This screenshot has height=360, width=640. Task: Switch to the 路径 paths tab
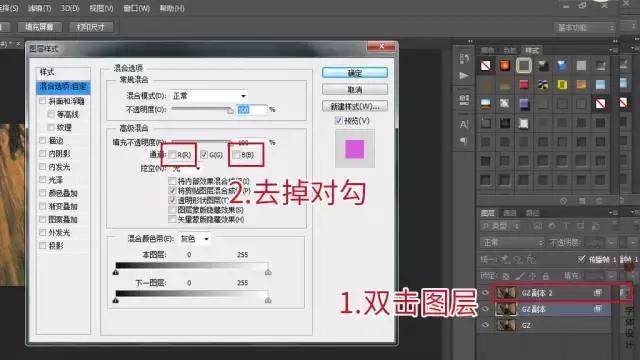(x=532, y=213)
